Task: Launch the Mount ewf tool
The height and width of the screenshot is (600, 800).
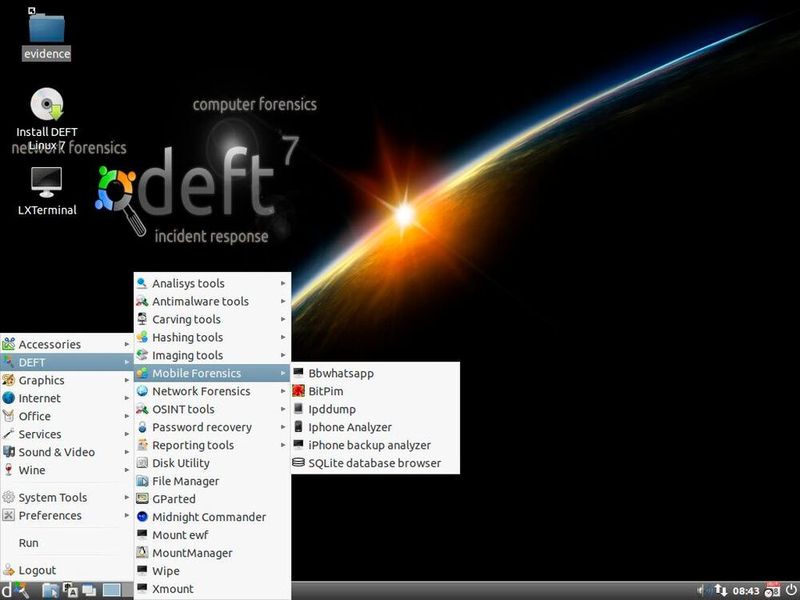Action: coord(212,535)
